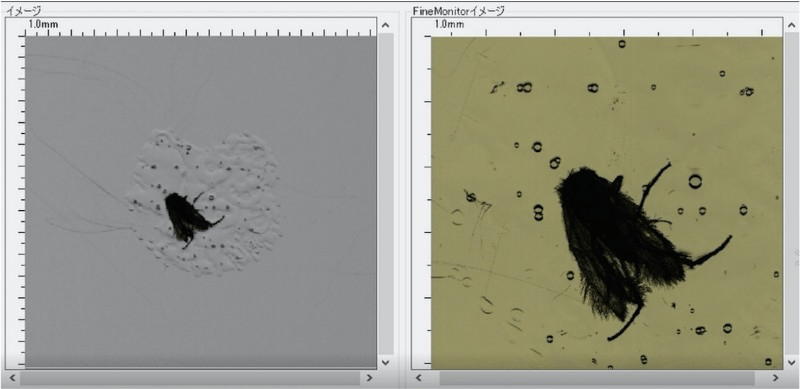Click the left image panel's scroll down arrow
This screenshot has width=800, height=389.
pyautogui.click(x=386, y=362)
